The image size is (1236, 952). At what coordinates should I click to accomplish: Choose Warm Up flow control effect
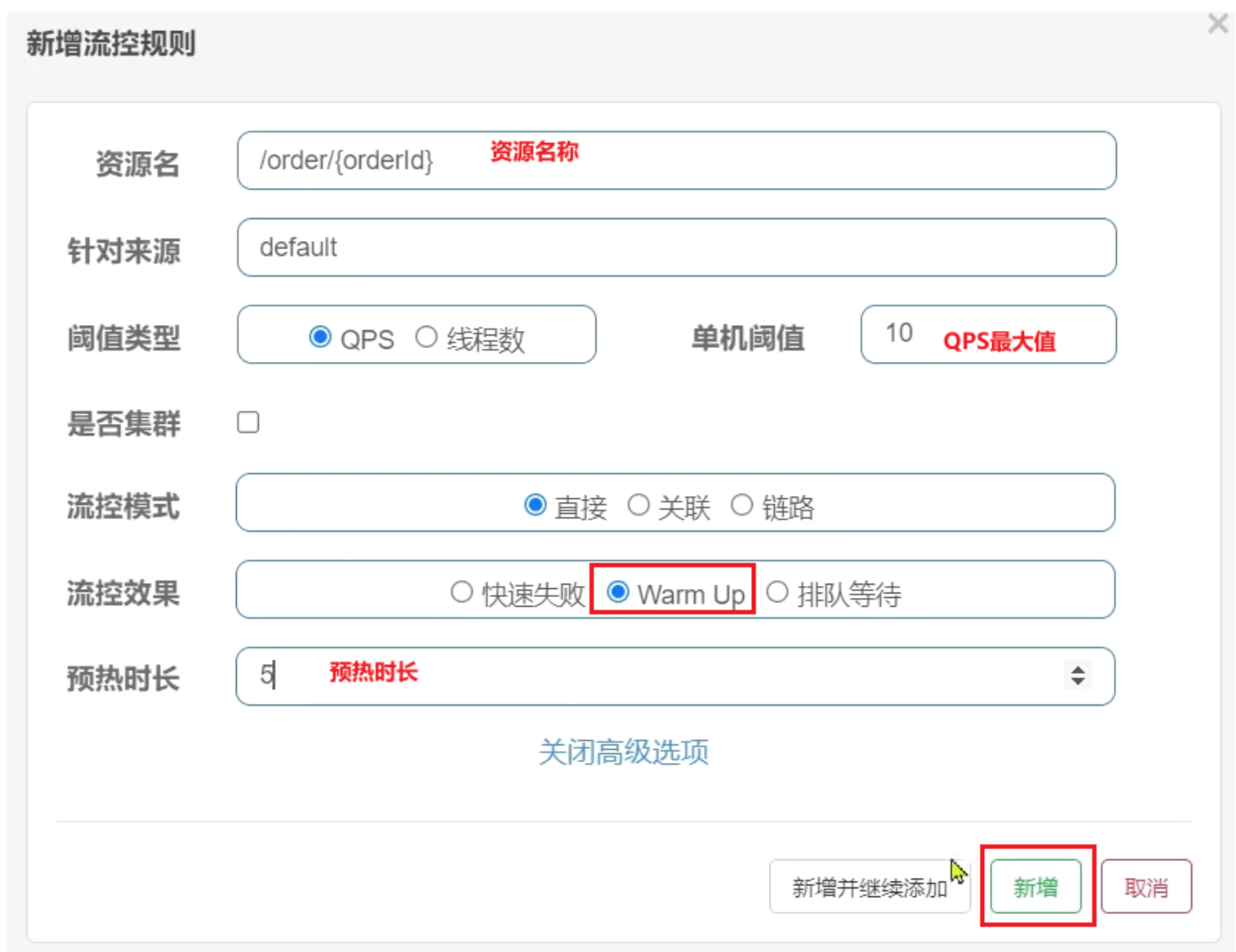618,592
